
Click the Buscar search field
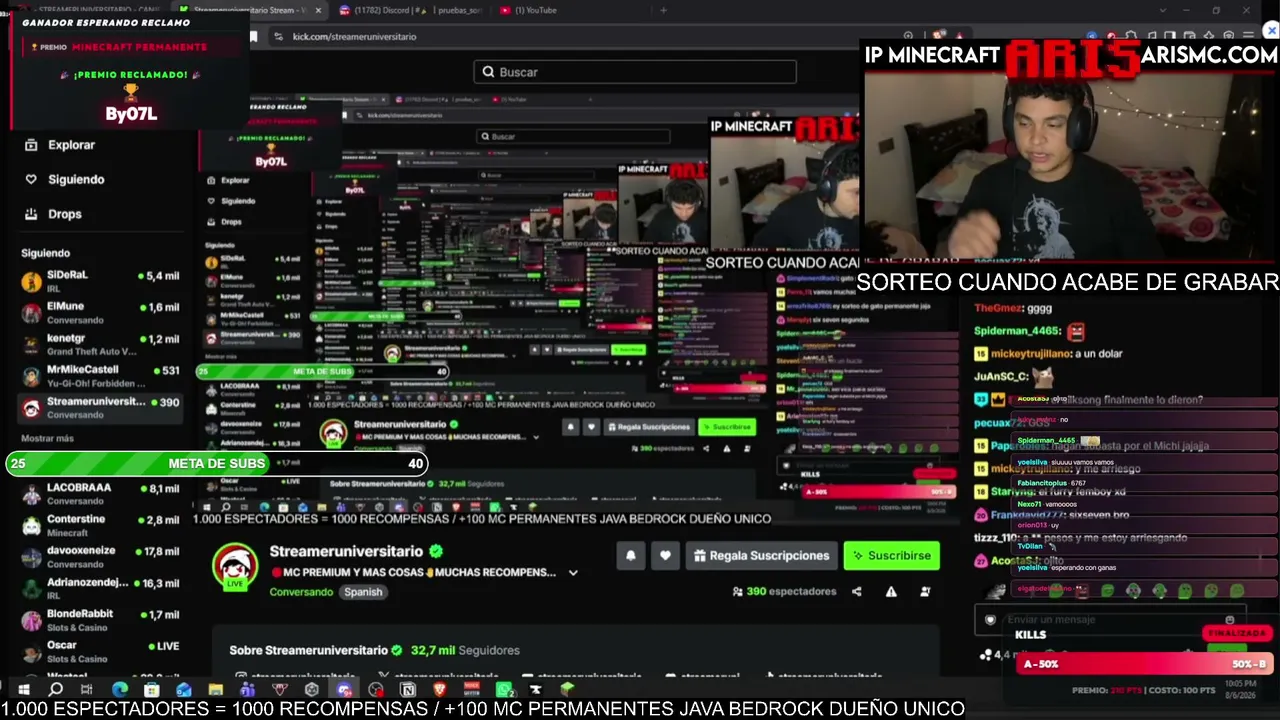click(x=635, y=72)
